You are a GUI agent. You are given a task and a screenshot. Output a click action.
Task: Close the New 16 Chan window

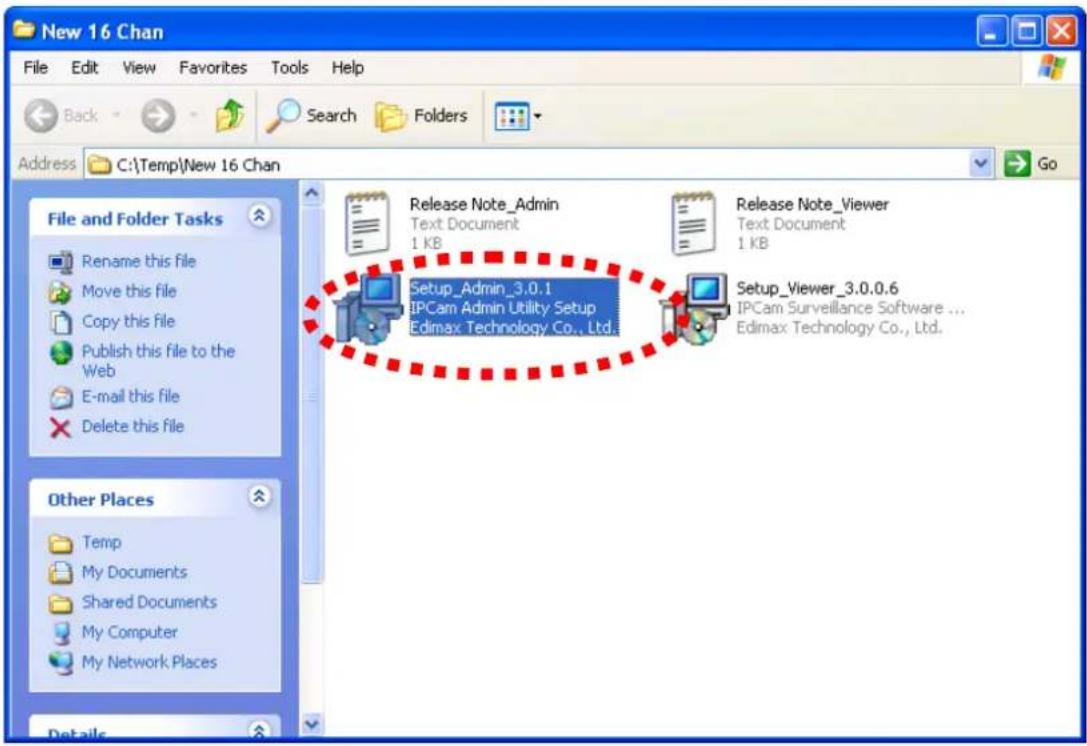coord(1061,31)
